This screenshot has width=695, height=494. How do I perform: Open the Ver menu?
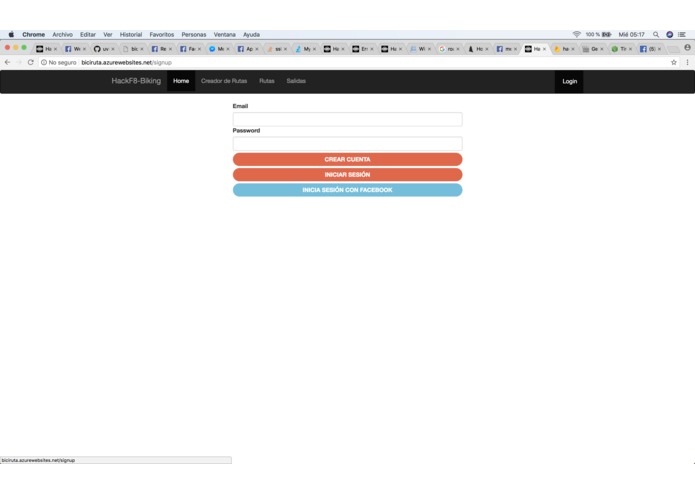pos(108,35)
